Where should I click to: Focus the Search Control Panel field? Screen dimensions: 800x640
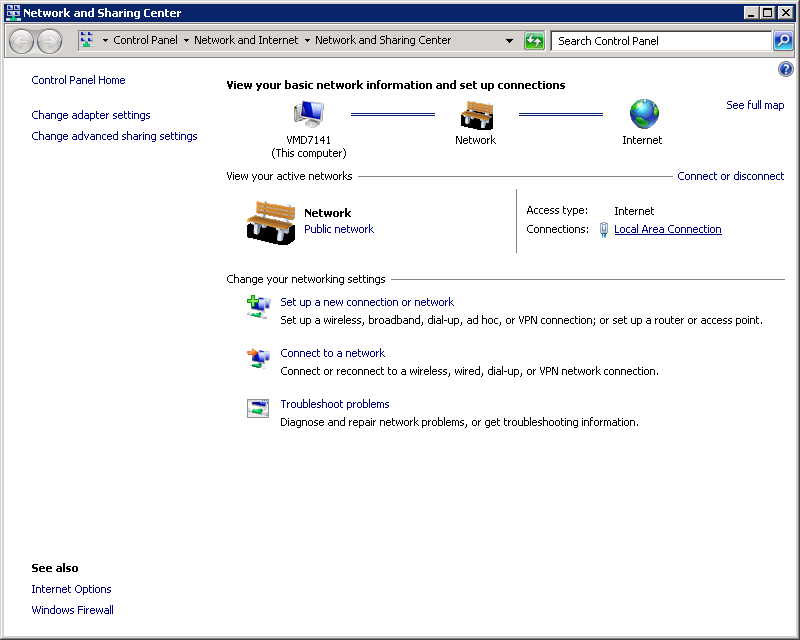tap(660, 41)
